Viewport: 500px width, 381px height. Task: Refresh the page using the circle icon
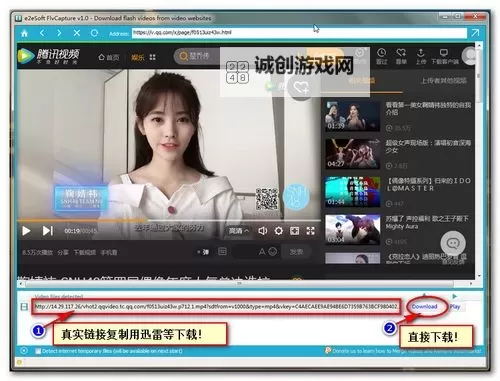point(94,33)
